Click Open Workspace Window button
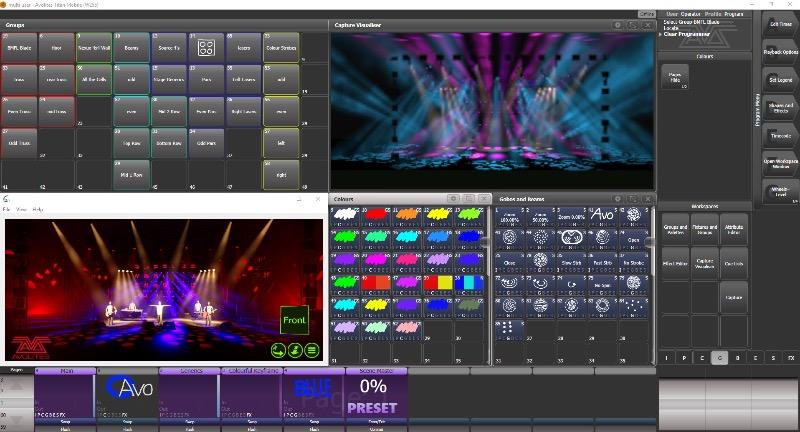 781,164
